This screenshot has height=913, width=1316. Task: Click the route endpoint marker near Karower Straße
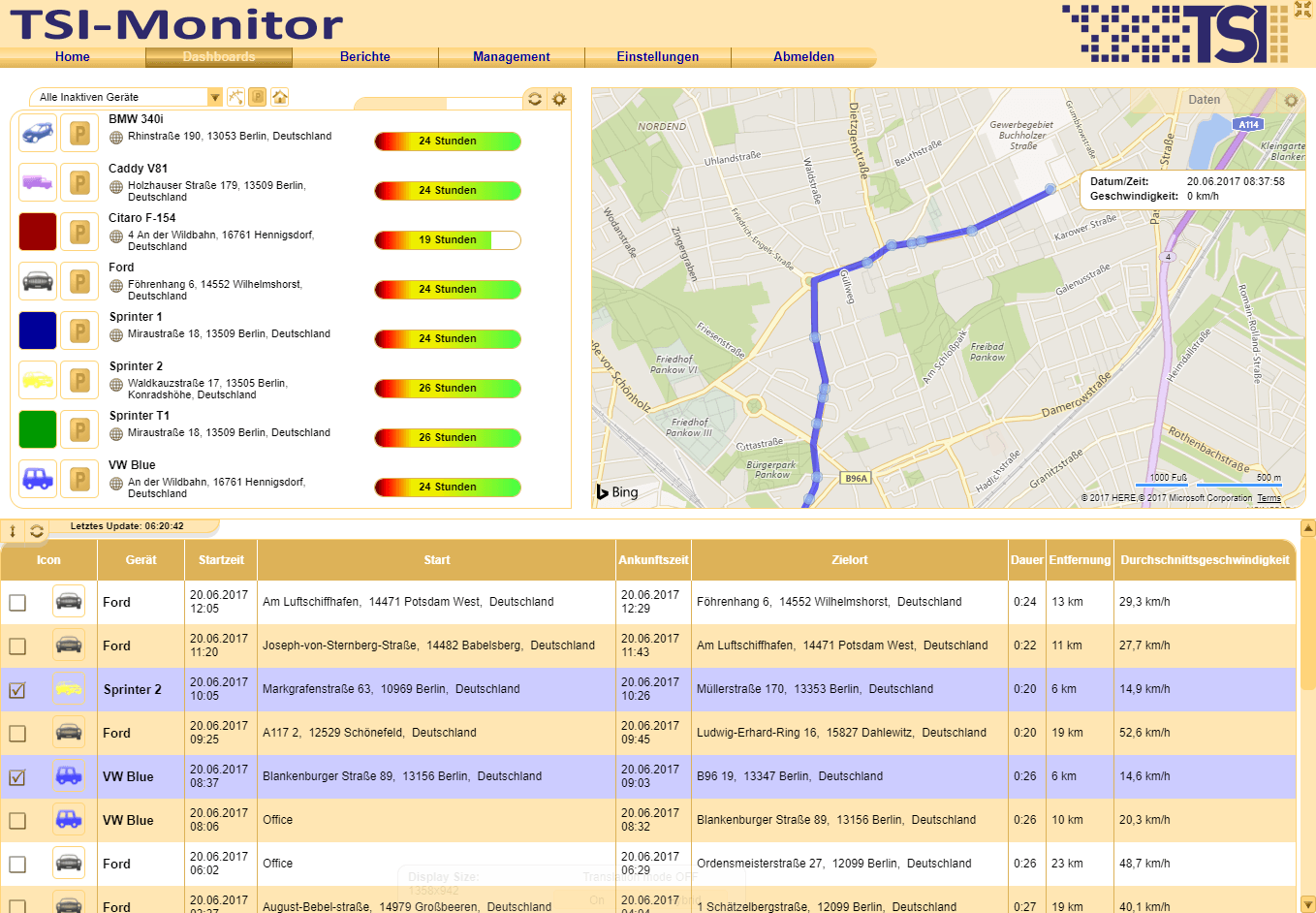[1050, 190]
